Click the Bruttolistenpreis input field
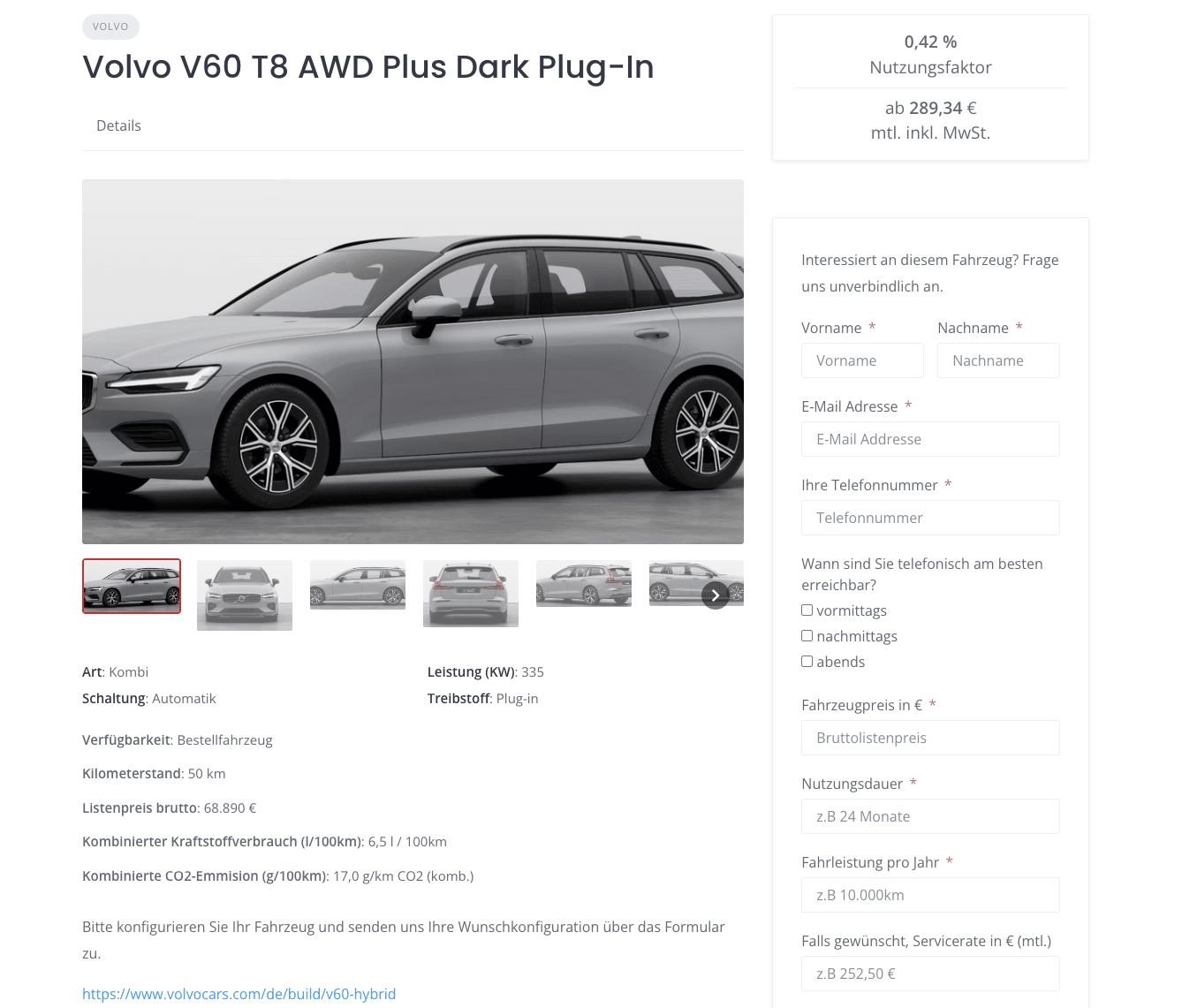The height and width of the screenshot is (1008, 1182). tap(930, 738)
